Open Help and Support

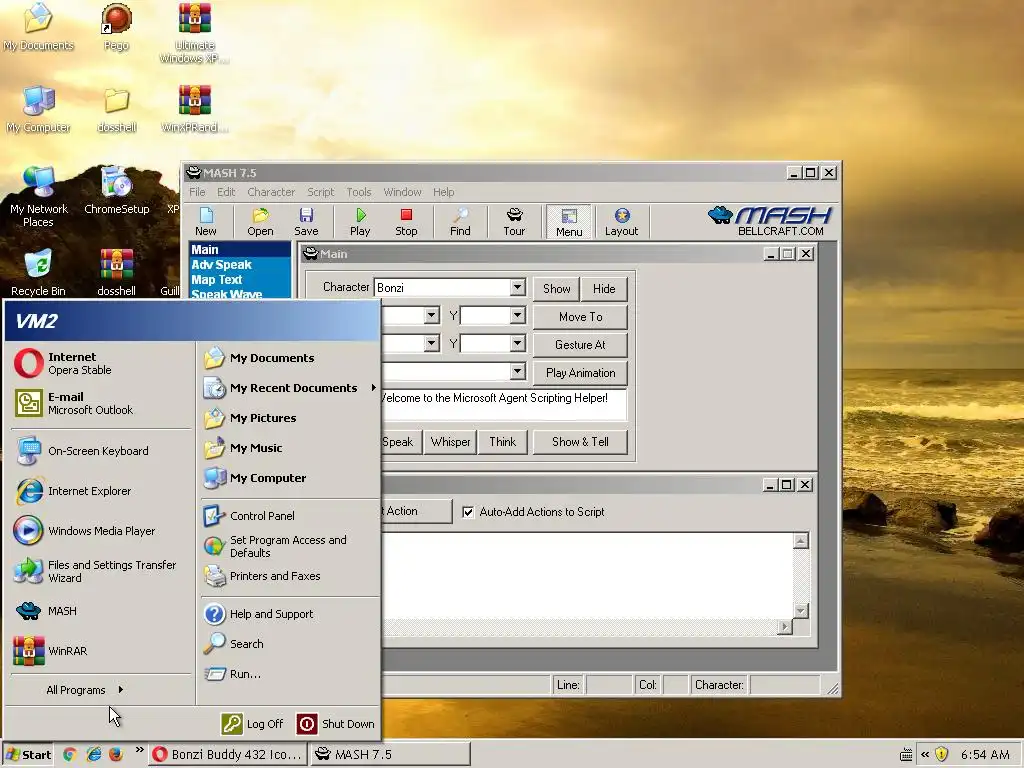point(290,614)
